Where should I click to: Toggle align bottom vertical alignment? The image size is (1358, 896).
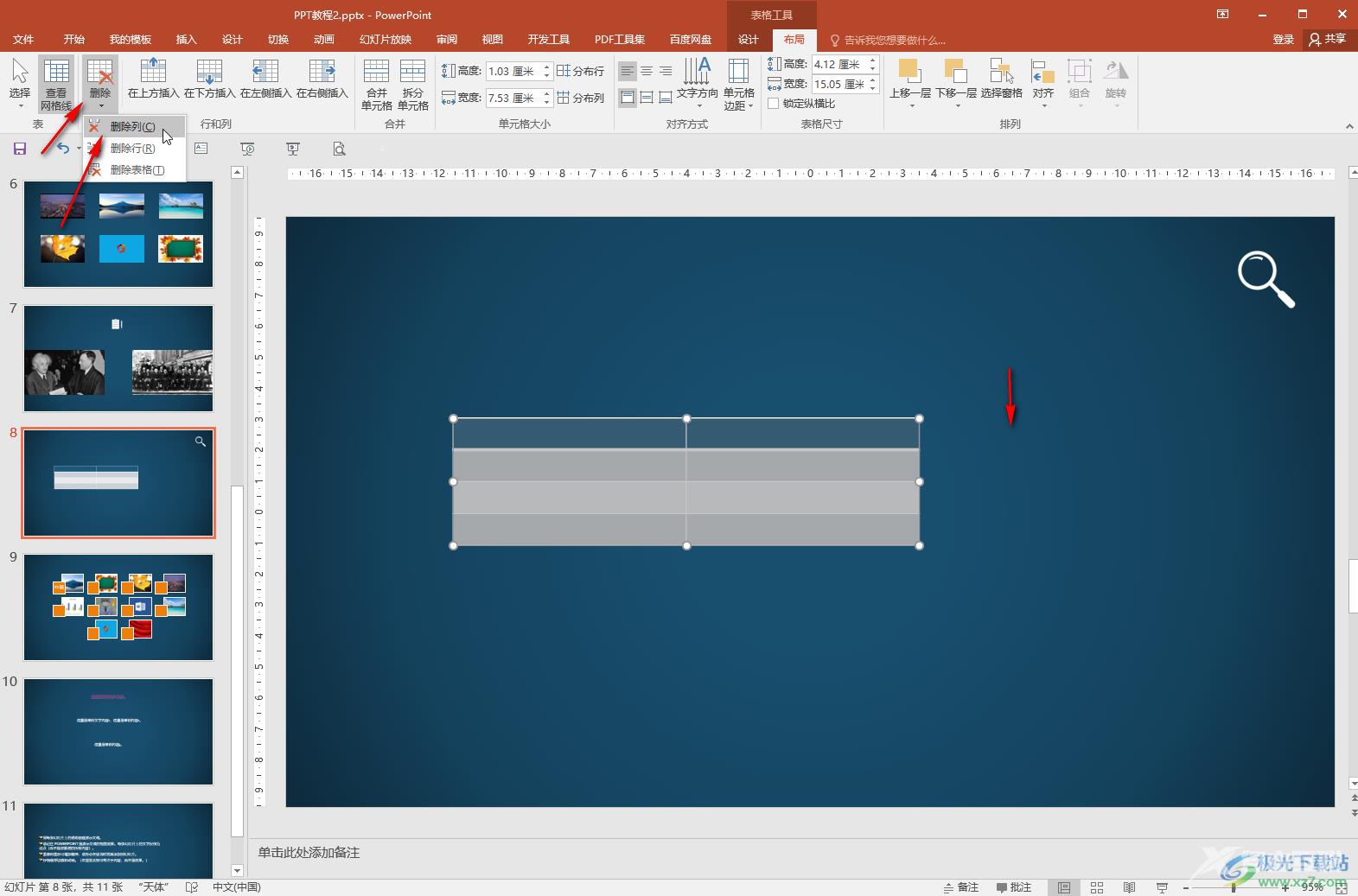pyautogui.click(x=666, y=98)
